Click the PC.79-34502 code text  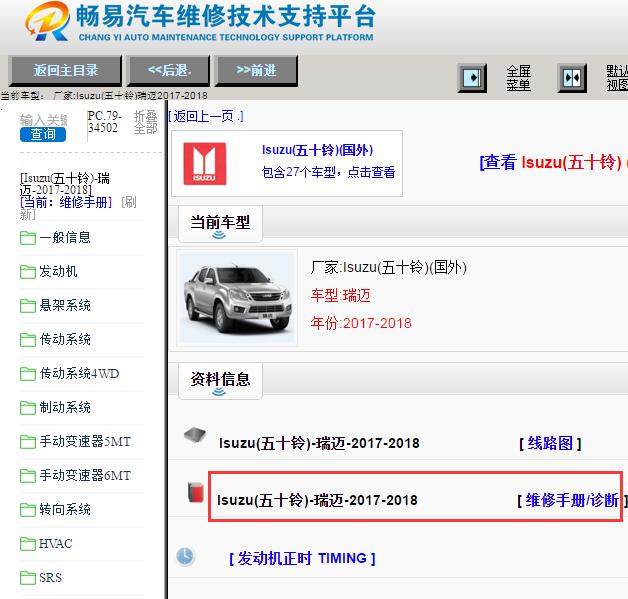click(x=105, y=122)
